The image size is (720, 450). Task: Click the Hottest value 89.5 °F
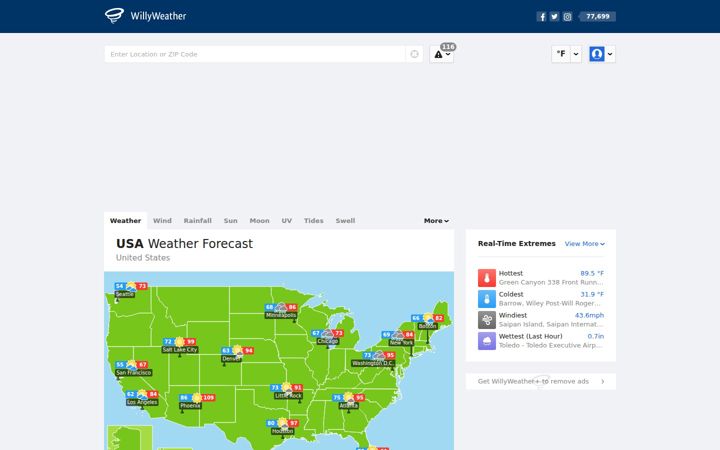(592, 273)
